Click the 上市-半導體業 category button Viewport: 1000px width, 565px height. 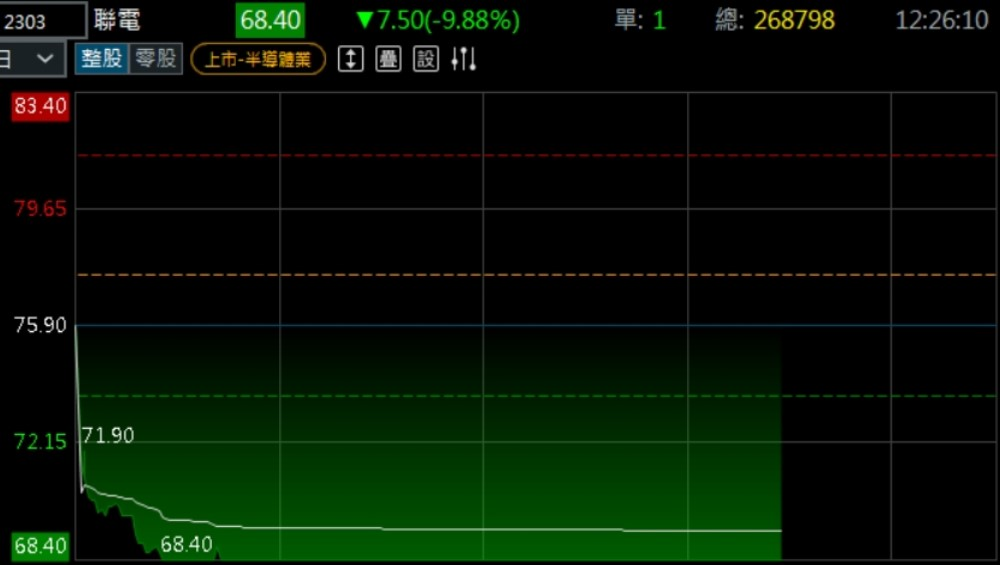click(258, 60)
